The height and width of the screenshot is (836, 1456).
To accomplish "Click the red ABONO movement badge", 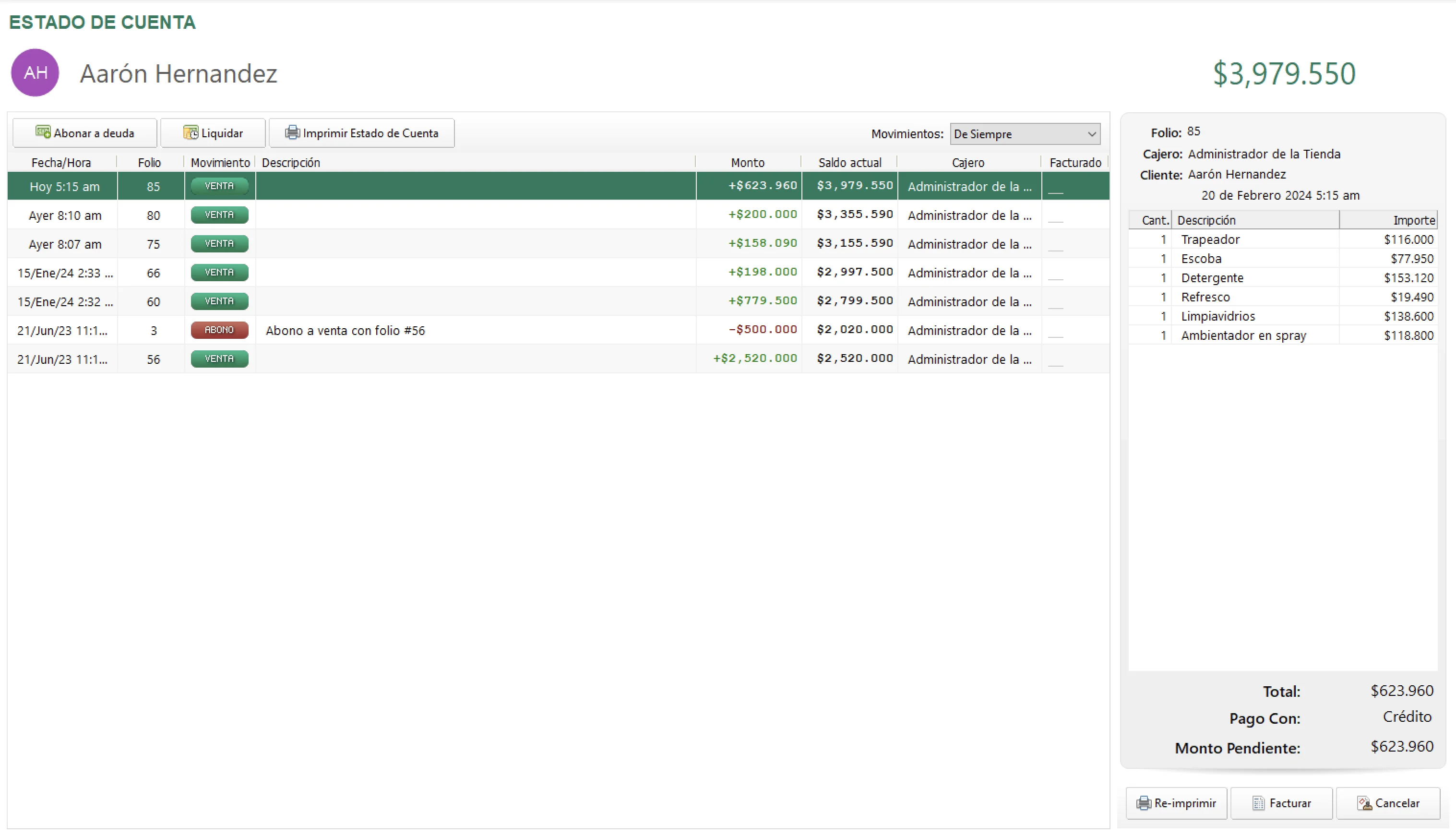I will pyautogui.click(x=219, y=330).
